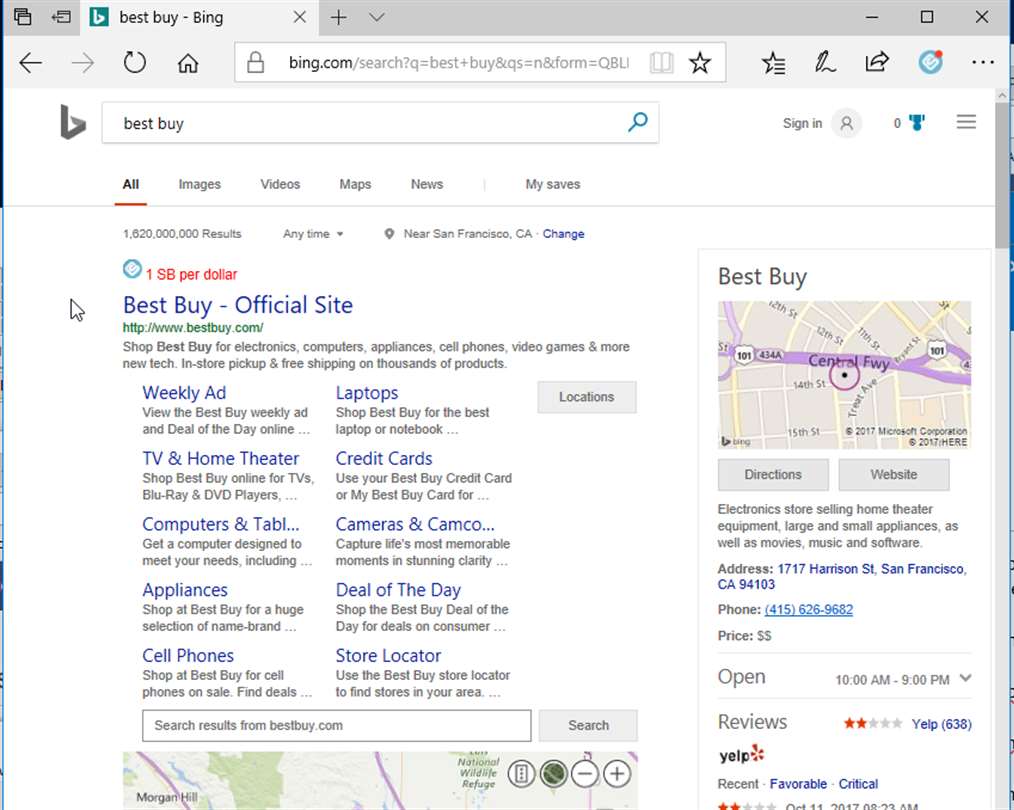Click the http://www.bestbuy.com/ green URL
1014x810 pixels.
coord(193,328)
